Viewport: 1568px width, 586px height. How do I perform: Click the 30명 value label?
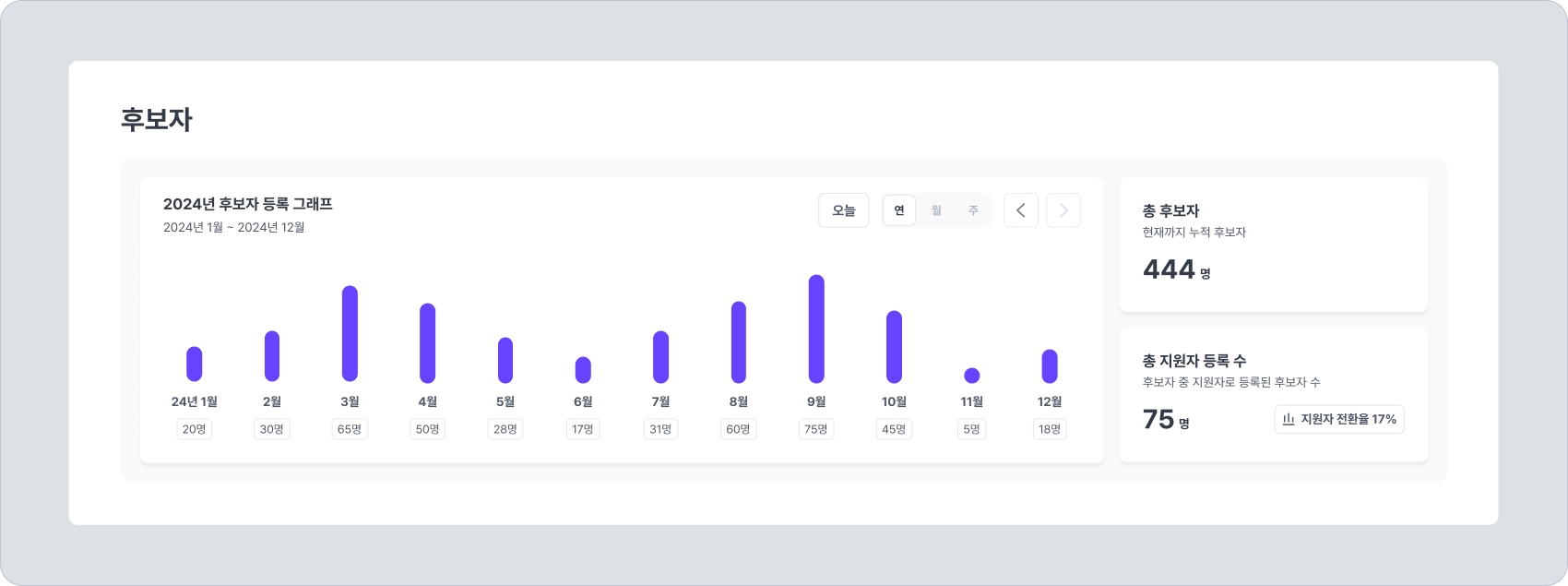(272, 429)
